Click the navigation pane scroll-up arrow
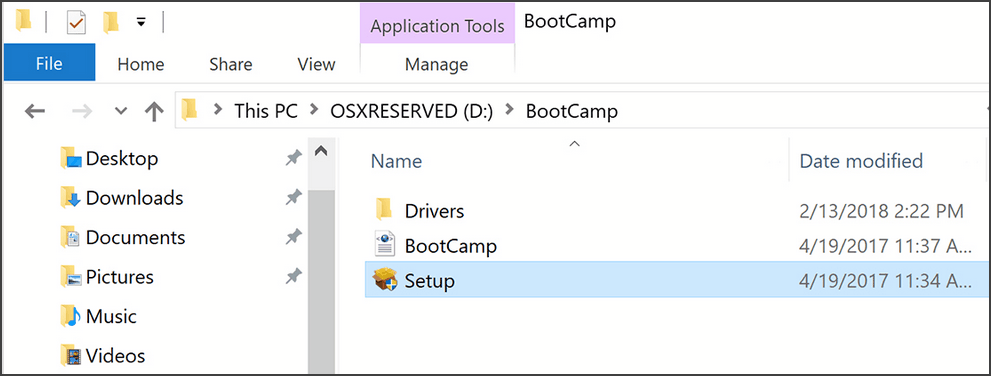 [x=320, y=152]
